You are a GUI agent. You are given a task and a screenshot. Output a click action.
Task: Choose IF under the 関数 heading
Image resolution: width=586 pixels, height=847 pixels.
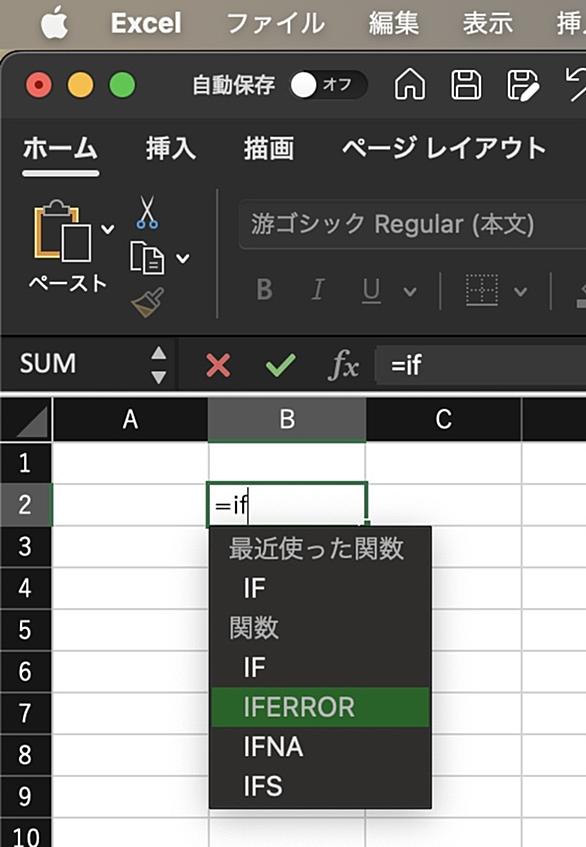pyautogui.click(x=320, y=668)
